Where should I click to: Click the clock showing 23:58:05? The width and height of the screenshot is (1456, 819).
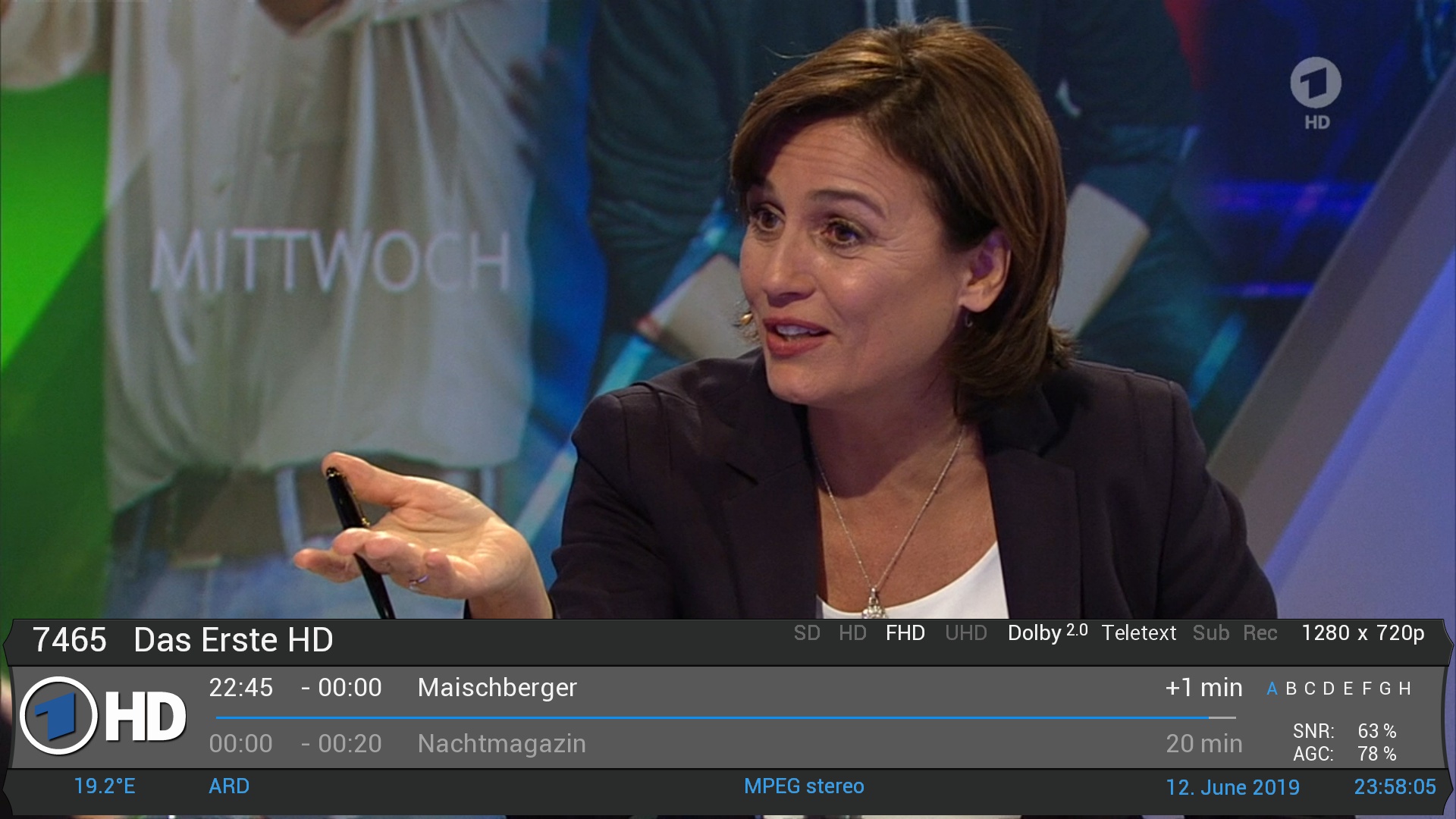[x=1395, y=787]
